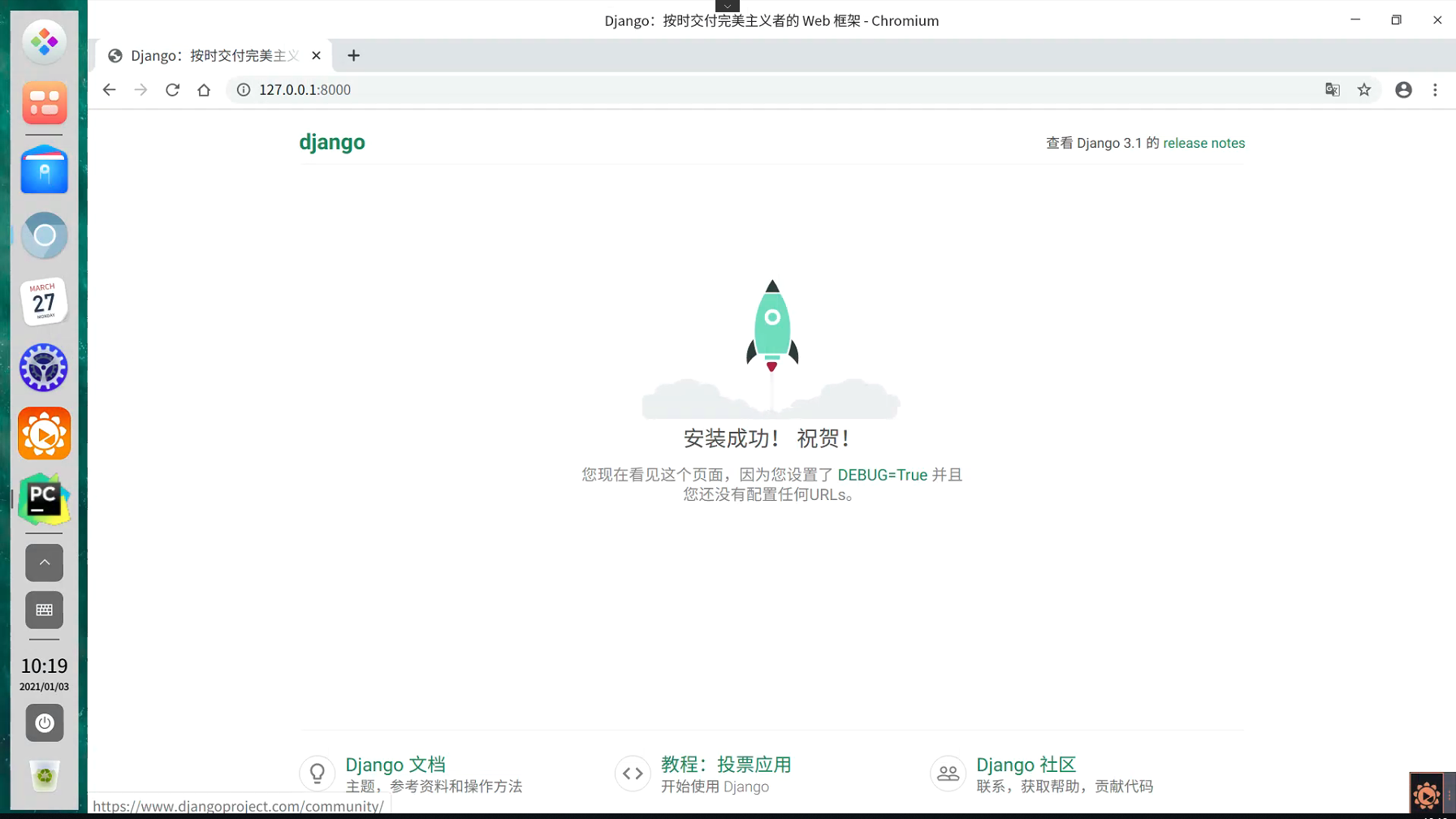
Task: Expand the dock arrow to show more apps
Action: pyautogui.click(x=44, y=563)
